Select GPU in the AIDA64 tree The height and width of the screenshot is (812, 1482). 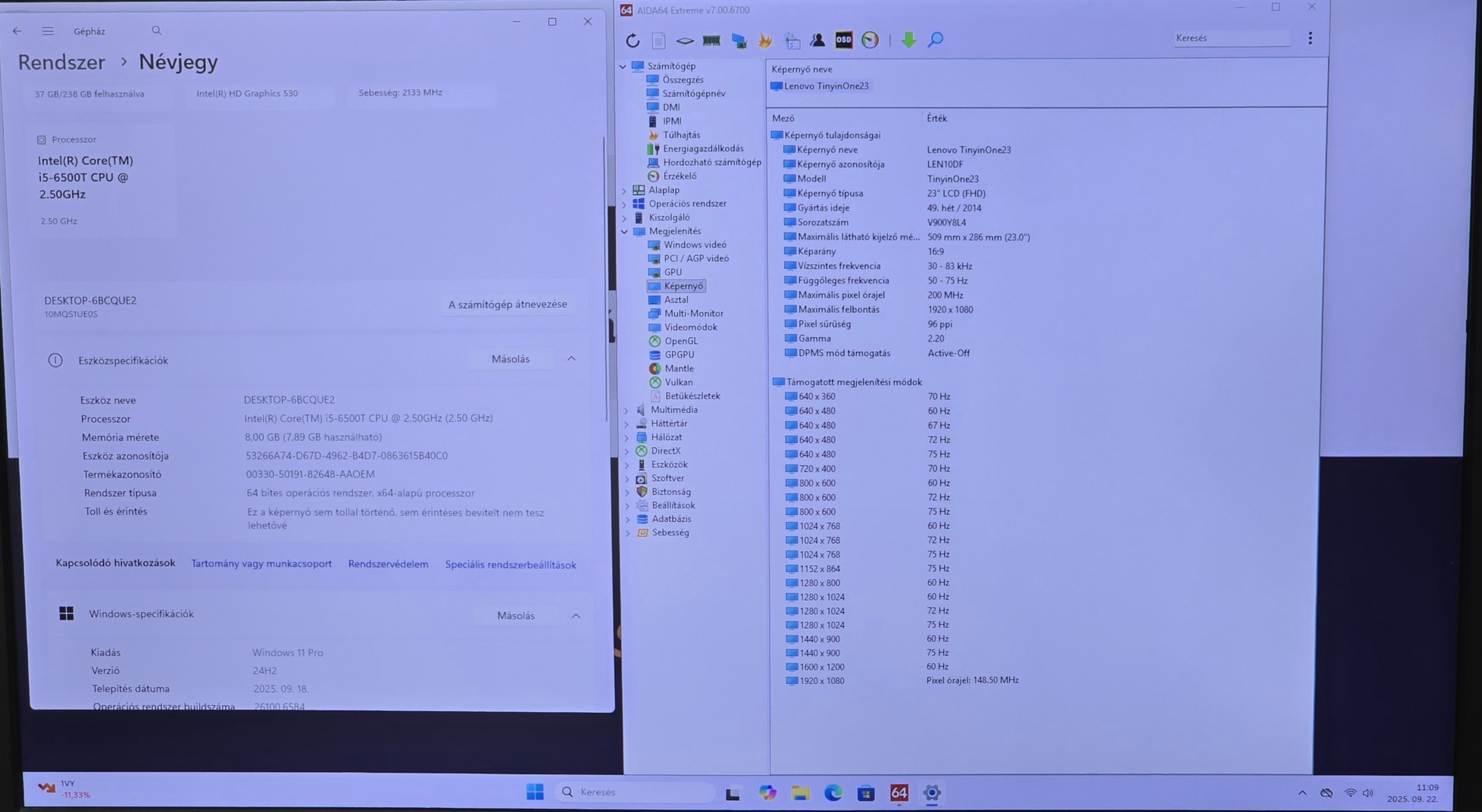(673, 272)
